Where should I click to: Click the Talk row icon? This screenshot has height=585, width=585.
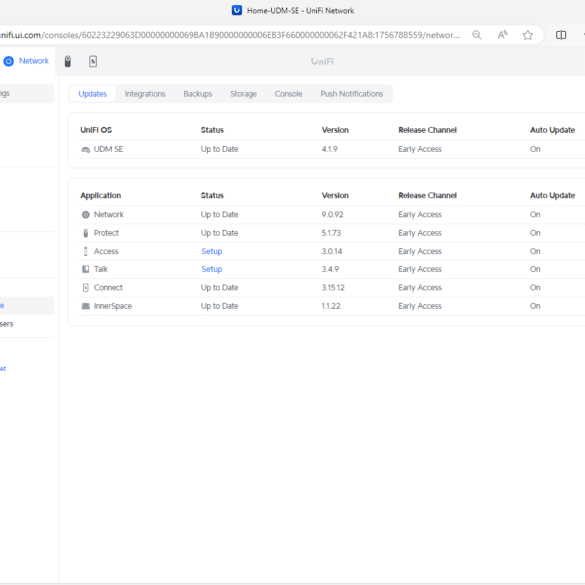(85, 269)
